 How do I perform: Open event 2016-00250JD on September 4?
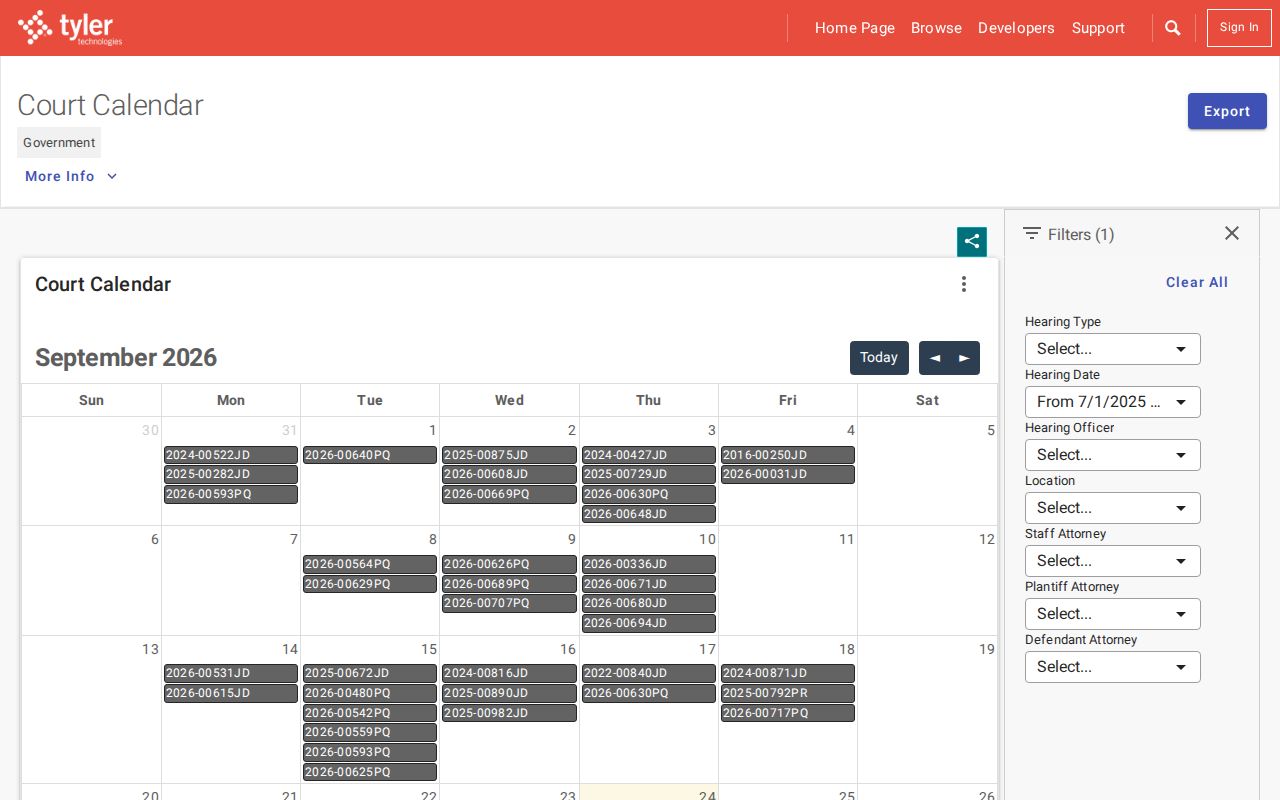pos(788,455)
